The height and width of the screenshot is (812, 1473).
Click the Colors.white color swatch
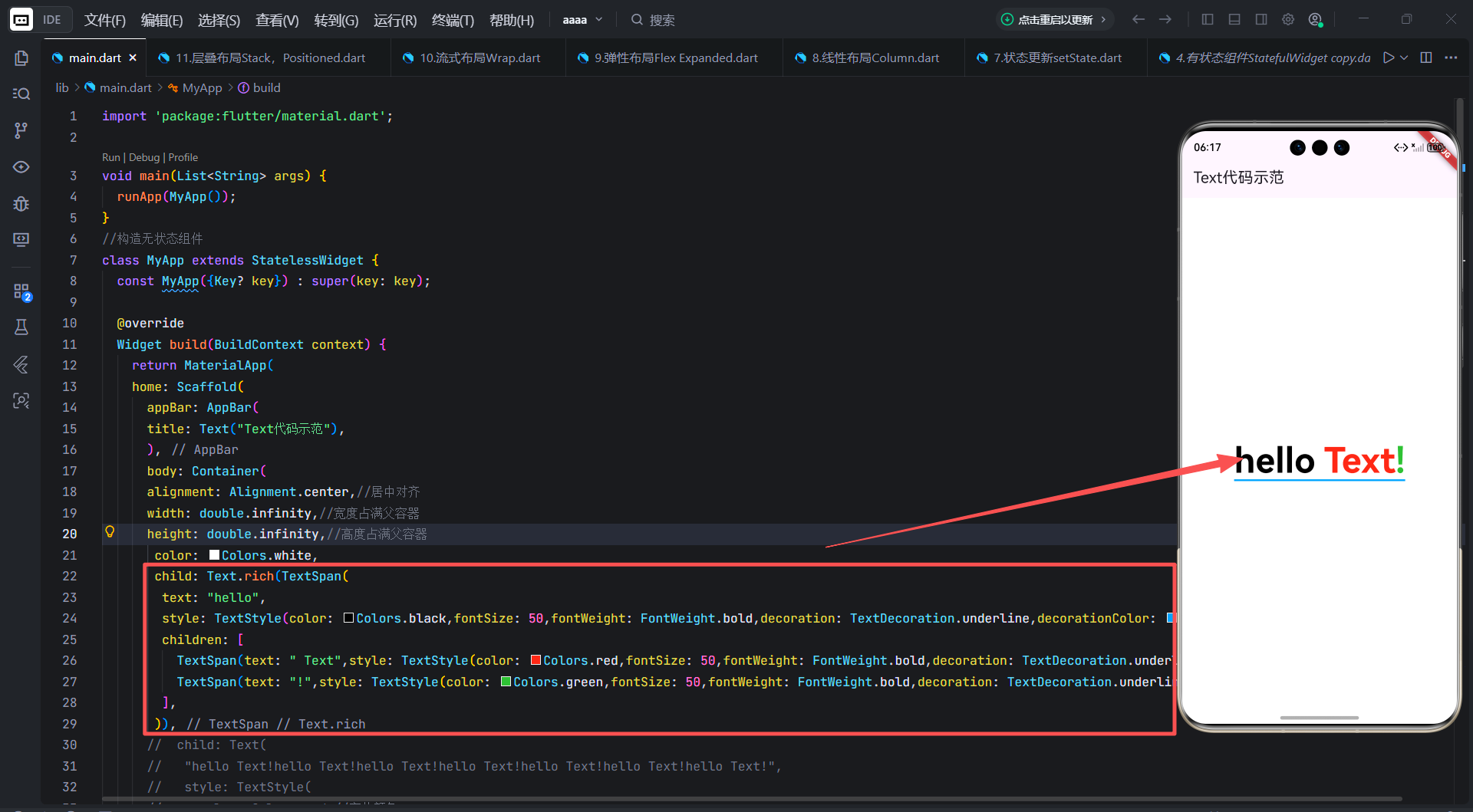(x=214, y=555)
